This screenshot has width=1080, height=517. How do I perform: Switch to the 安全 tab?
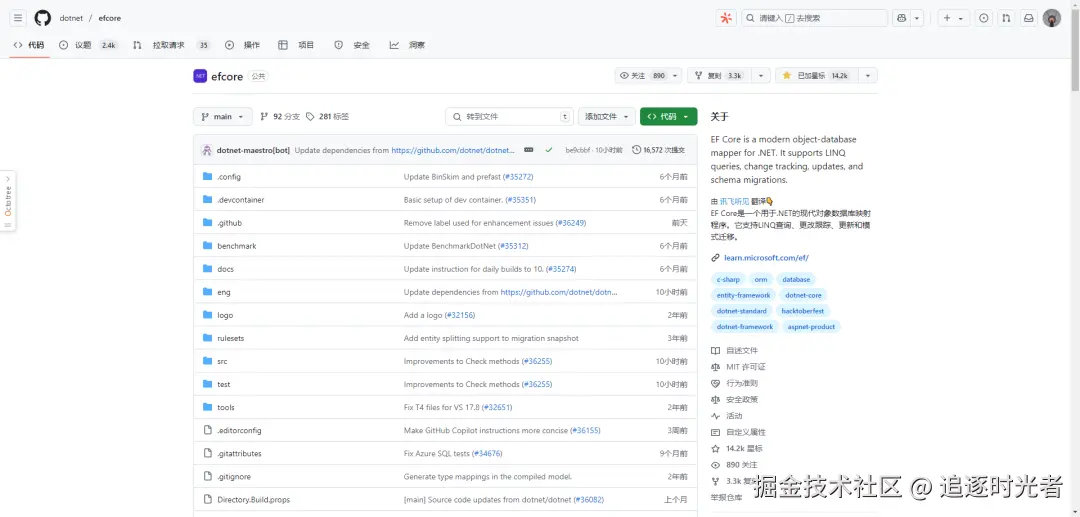(352, 45)
